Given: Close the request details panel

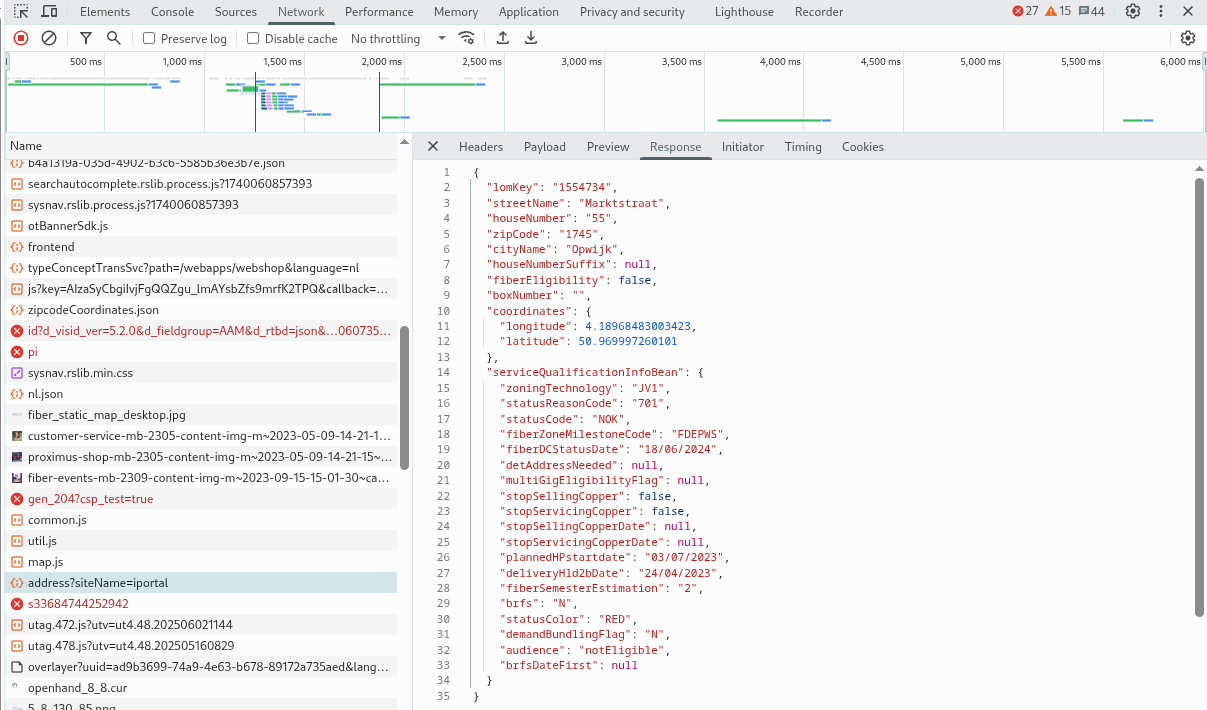Looking at the screenshot, I should point(433,146).
